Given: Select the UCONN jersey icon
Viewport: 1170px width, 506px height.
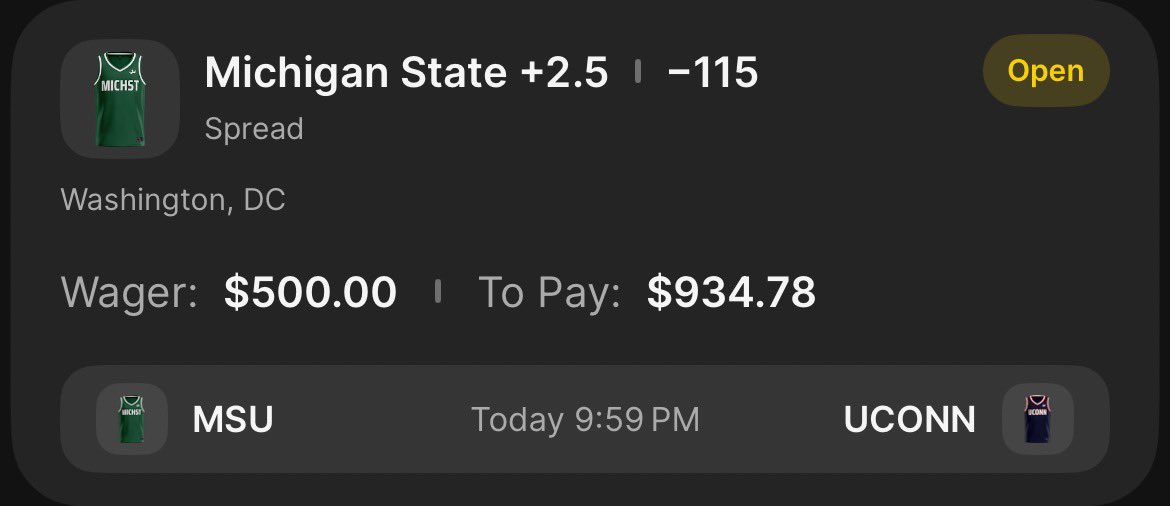Looking at the screenshot, I should pos(1037,419).
